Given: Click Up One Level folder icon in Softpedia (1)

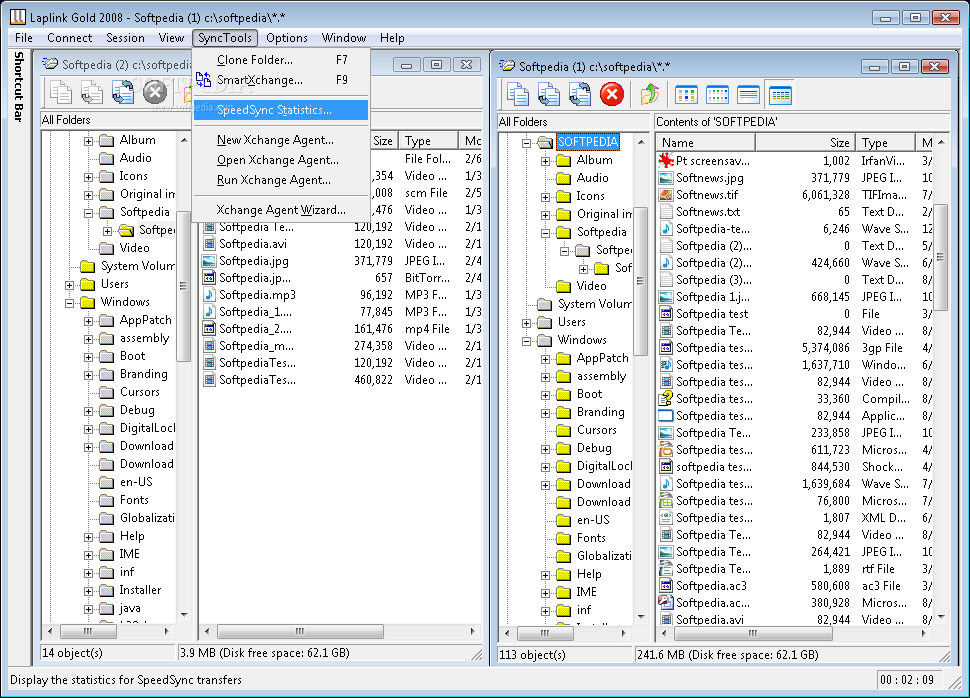Looking at the screenshot, I should tap(650, 95).
